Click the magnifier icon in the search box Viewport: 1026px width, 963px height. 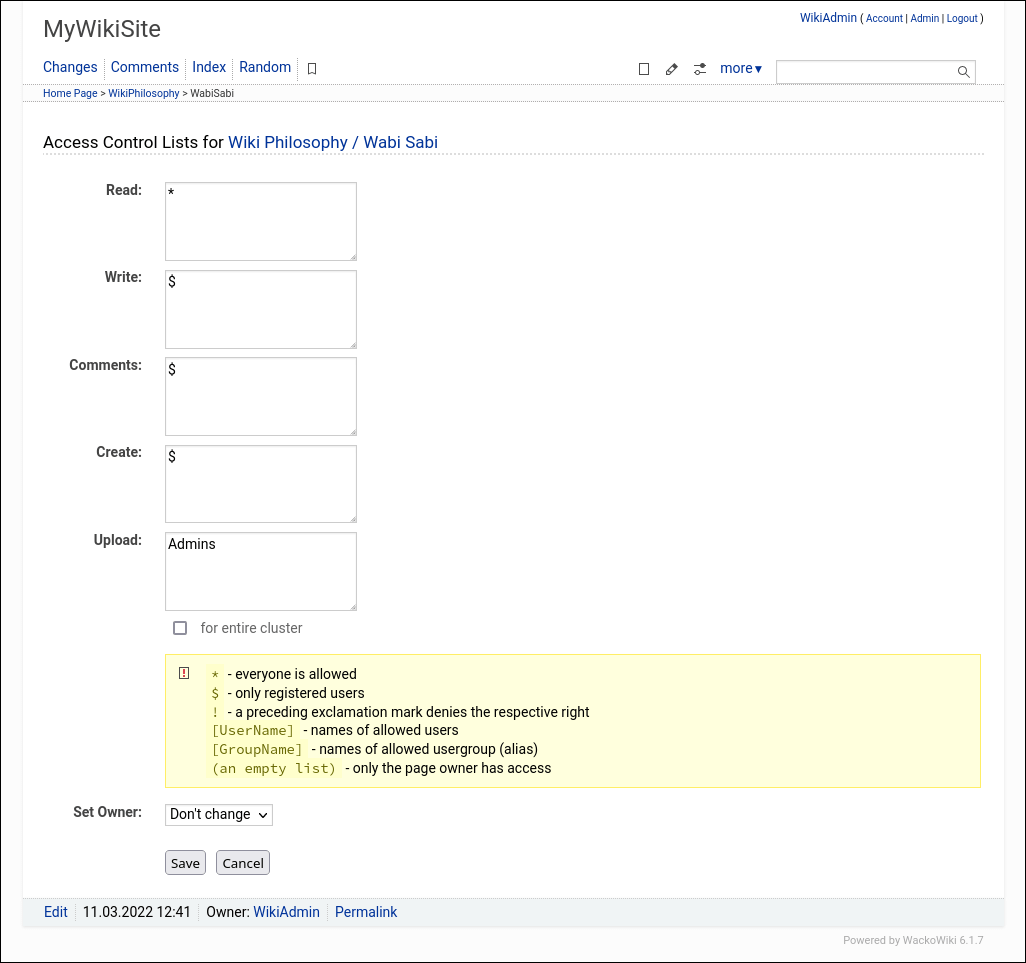point(962,71)
